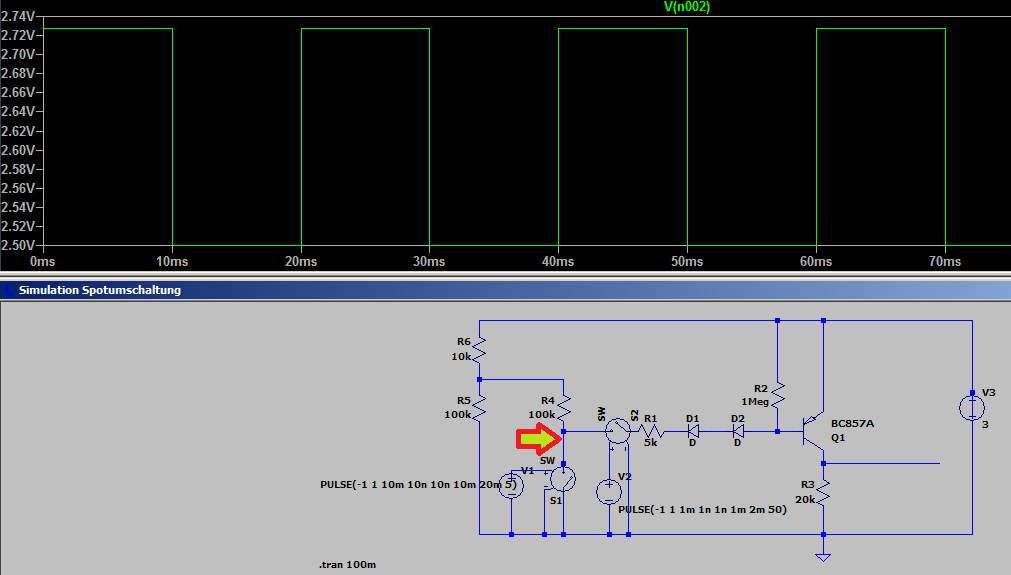Select the S2 switch symbol
Viewport: 1011px width, 575px height.
618,431
